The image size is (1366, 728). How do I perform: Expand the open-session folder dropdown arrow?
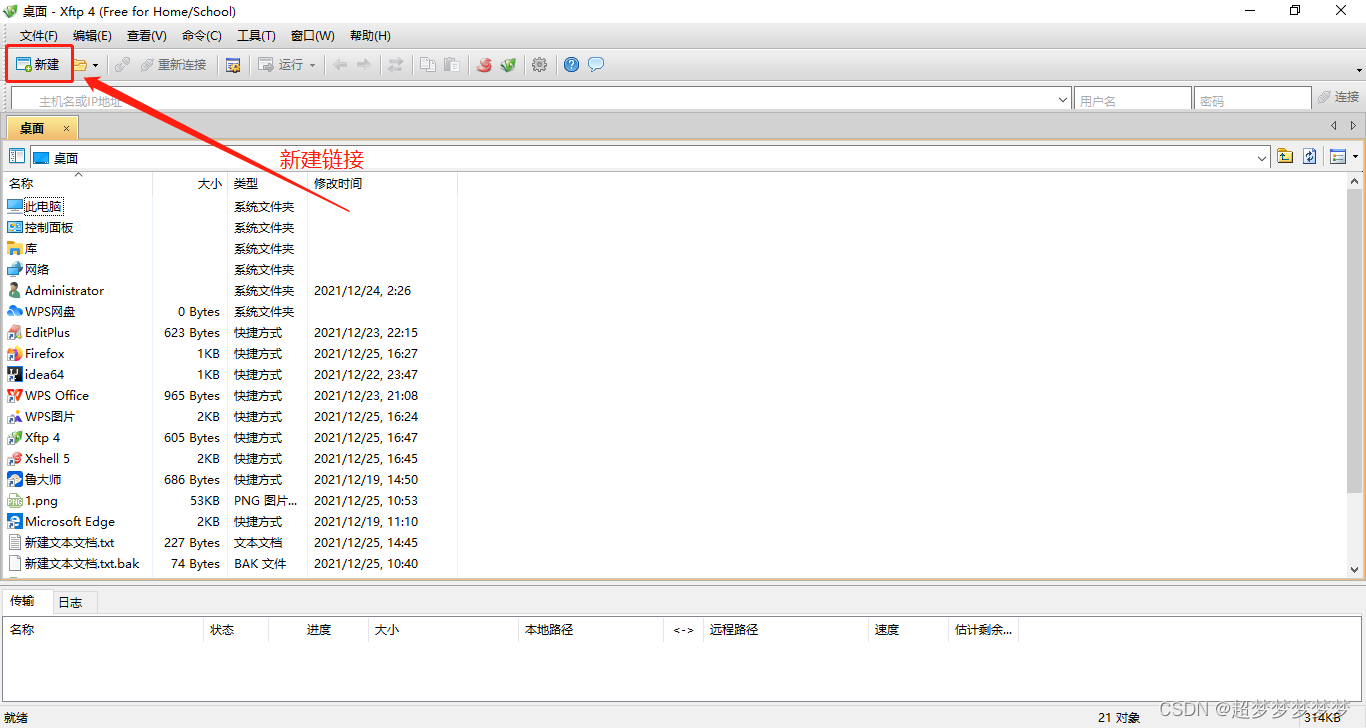(x=95, y=65)
